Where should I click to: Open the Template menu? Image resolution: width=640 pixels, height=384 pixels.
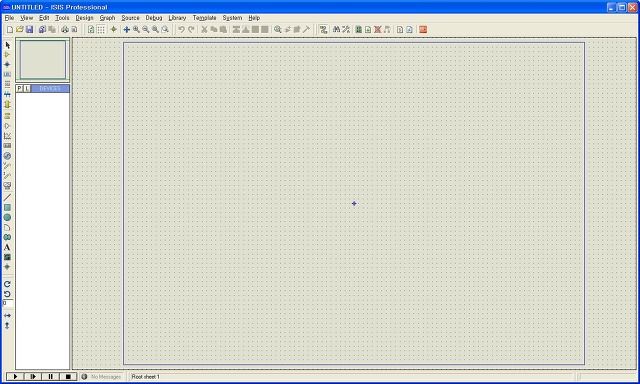coord(204,18)
